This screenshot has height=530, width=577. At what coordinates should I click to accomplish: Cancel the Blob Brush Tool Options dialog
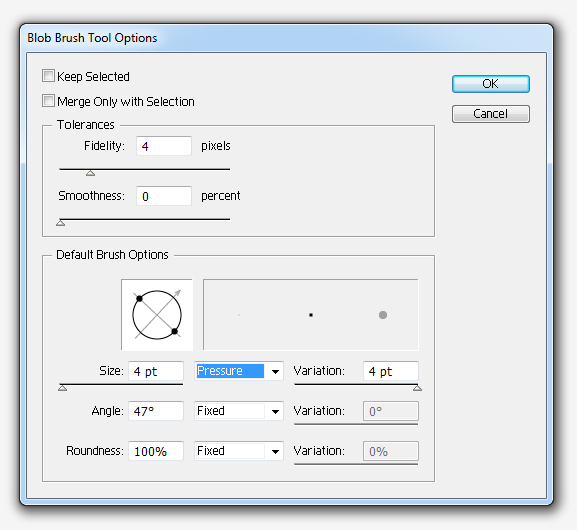click(491, 114)
